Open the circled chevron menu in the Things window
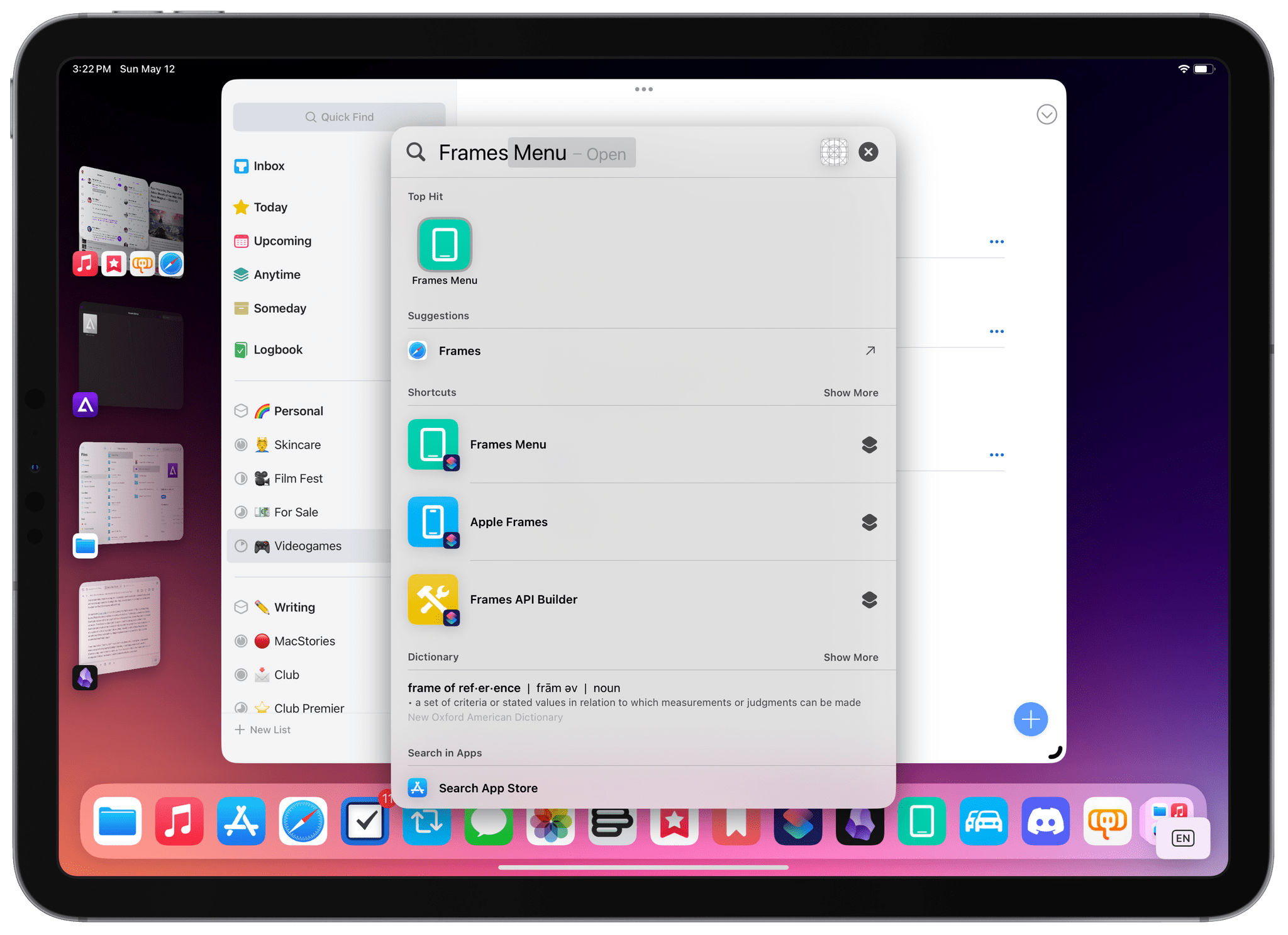 coord(1046,115)
